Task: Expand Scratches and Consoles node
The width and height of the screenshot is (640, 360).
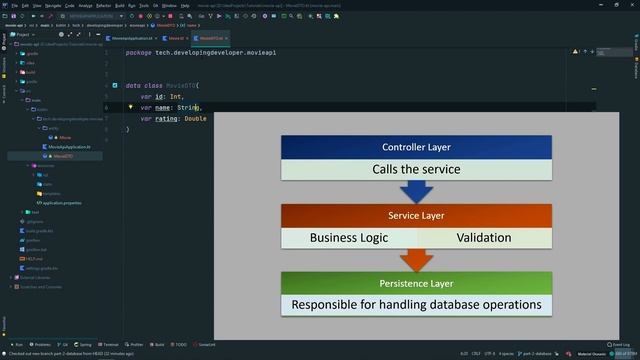Action: pos(11,287)
